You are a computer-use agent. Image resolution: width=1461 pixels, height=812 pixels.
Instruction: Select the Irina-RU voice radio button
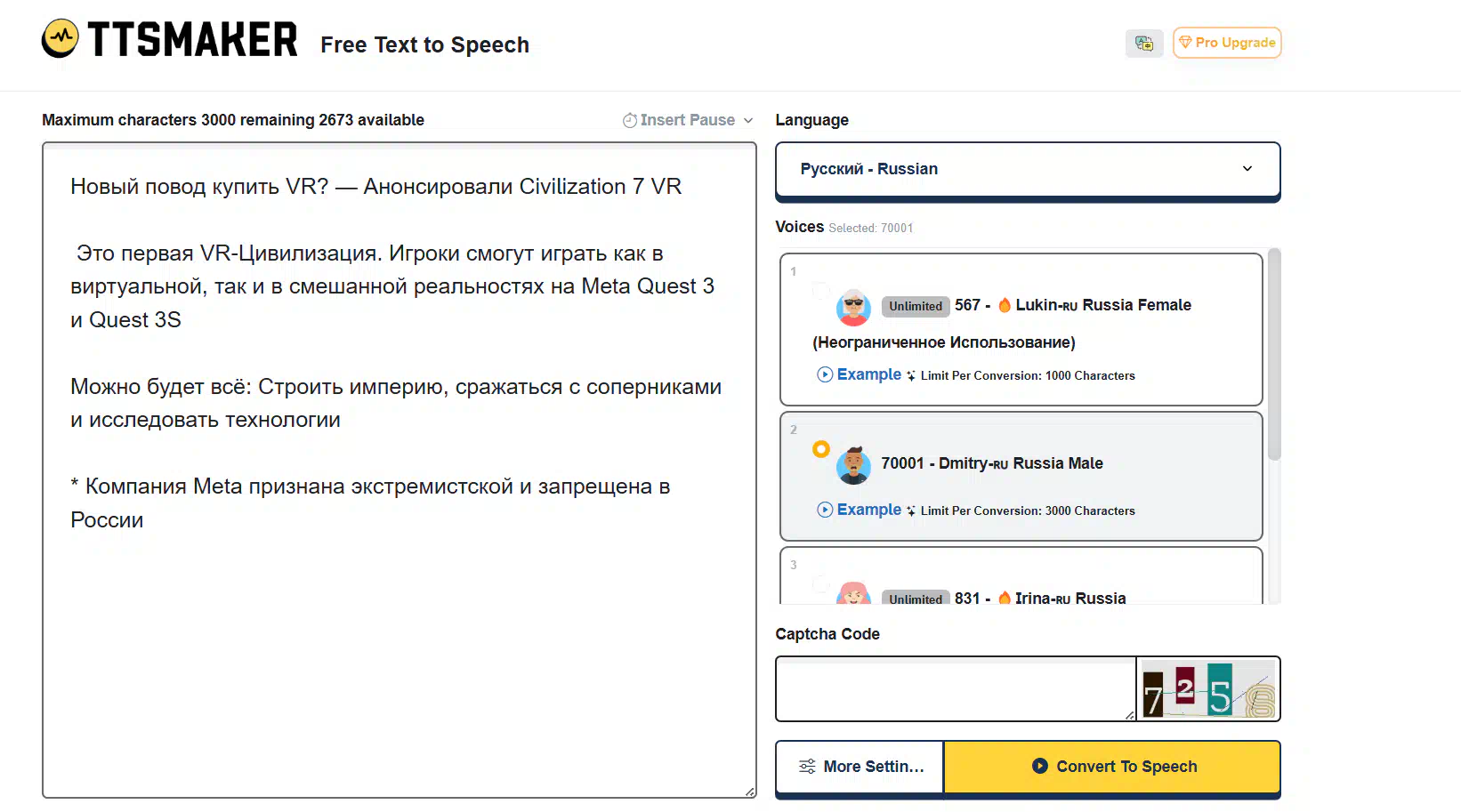click(821, 584)
